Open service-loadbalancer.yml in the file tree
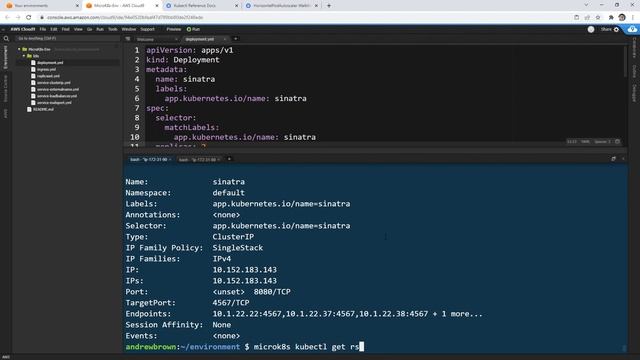 click(x=57, y=96)
